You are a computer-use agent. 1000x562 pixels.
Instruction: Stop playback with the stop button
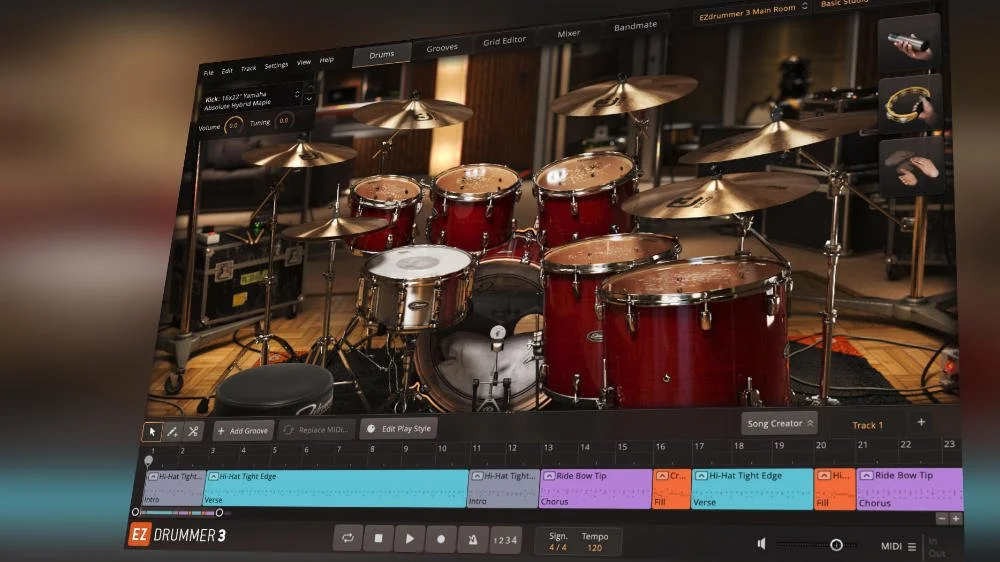point(378,538)
